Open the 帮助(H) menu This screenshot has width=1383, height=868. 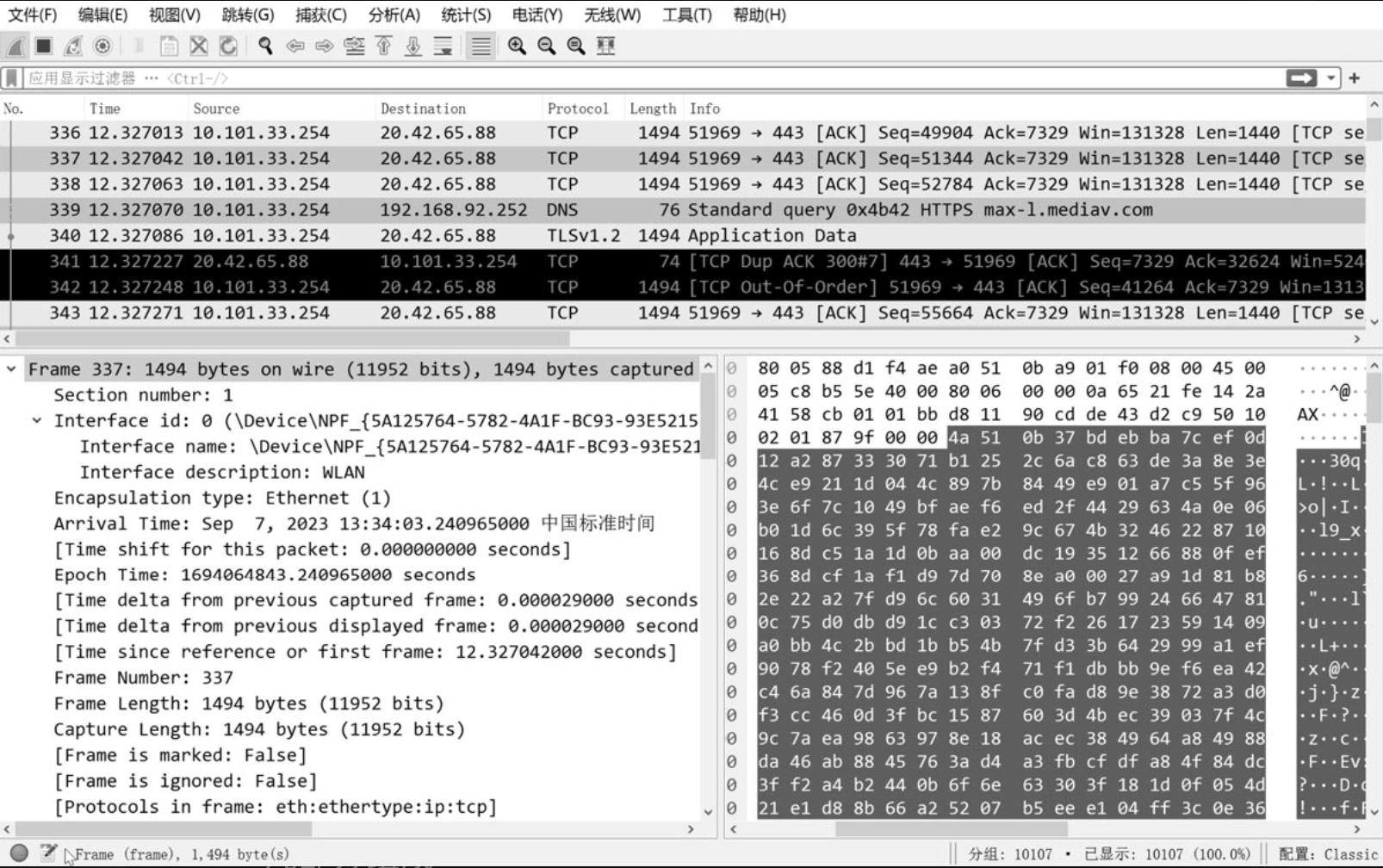click(x=760, y=15)
